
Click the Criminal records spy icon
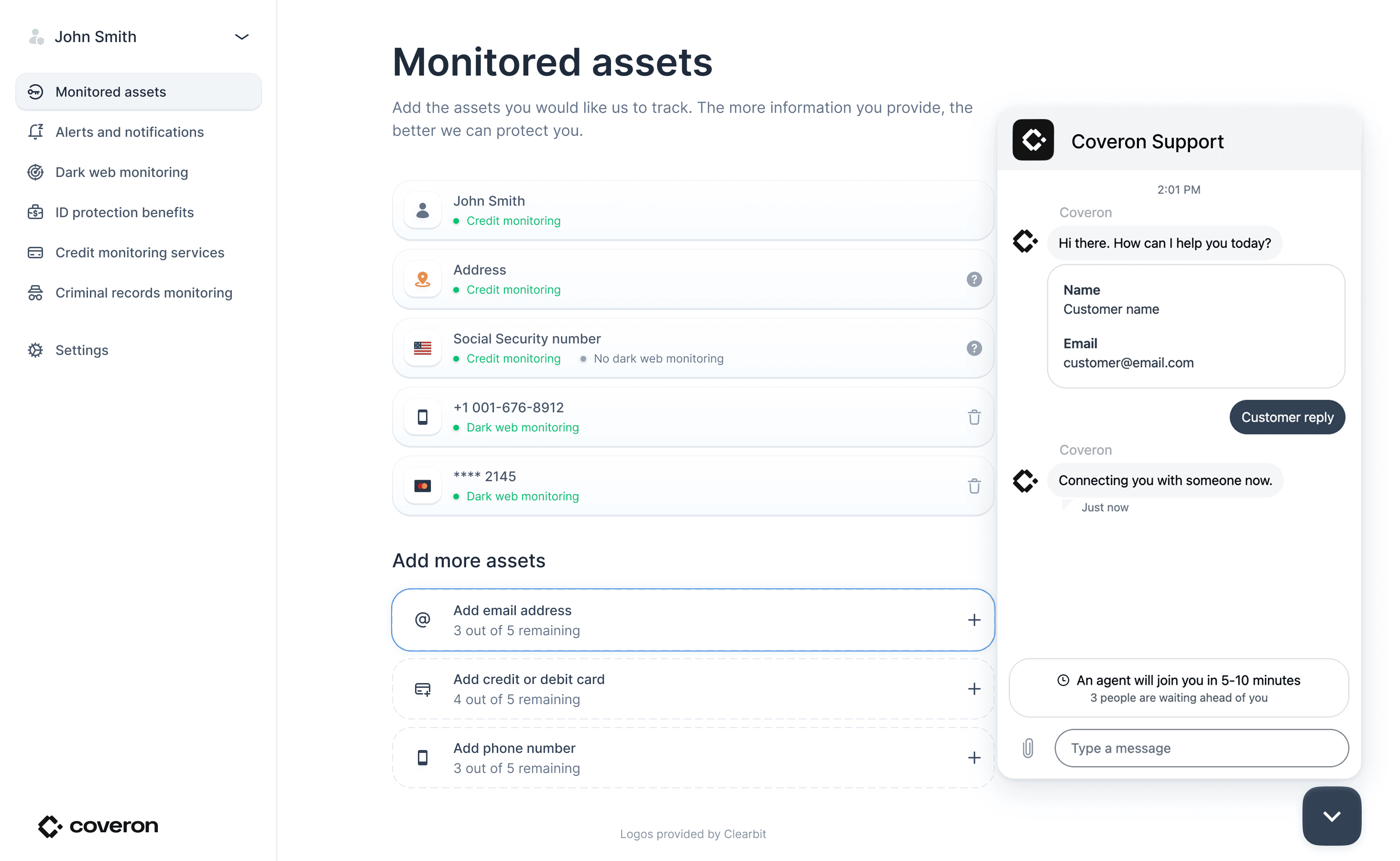(35, 293)
